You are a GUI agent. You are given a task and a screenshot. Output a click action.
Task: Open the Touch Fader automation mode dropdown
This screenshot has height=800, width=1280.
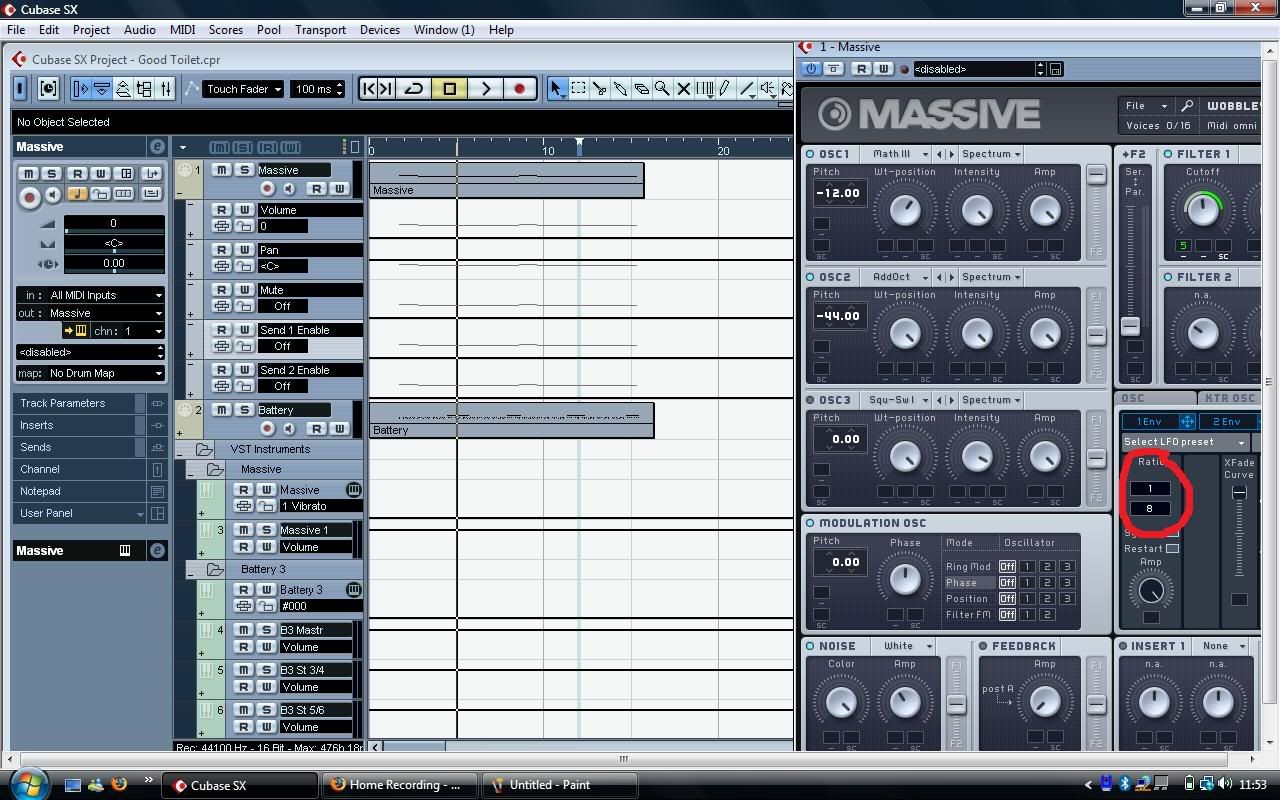244,89
